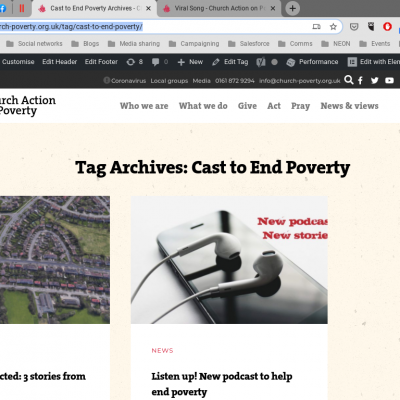Click the phone number 0161 872 9294
Image resolution: width=400 pixels, height=400 pixels.
(x=235, y=81)
